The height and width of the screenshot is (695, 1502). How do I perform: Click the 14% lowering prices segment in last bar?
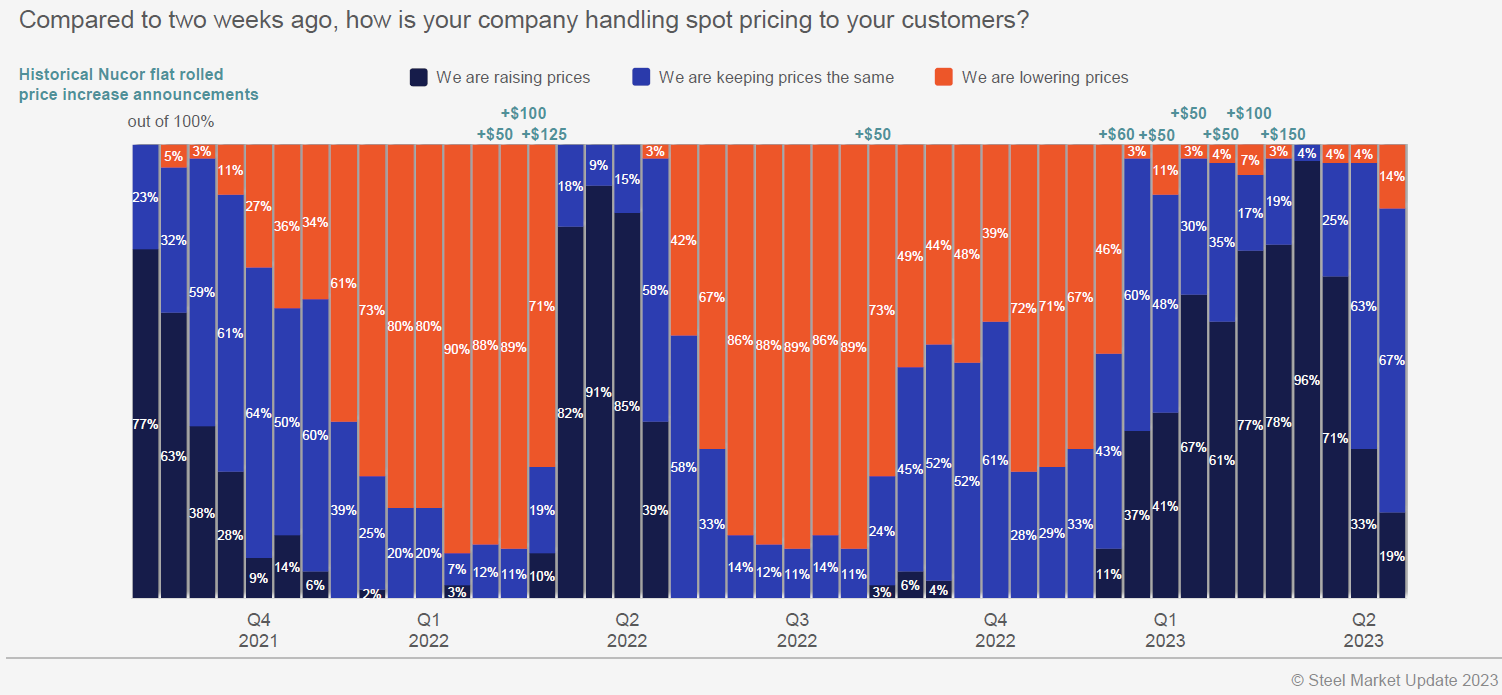tap(1391, 176)
